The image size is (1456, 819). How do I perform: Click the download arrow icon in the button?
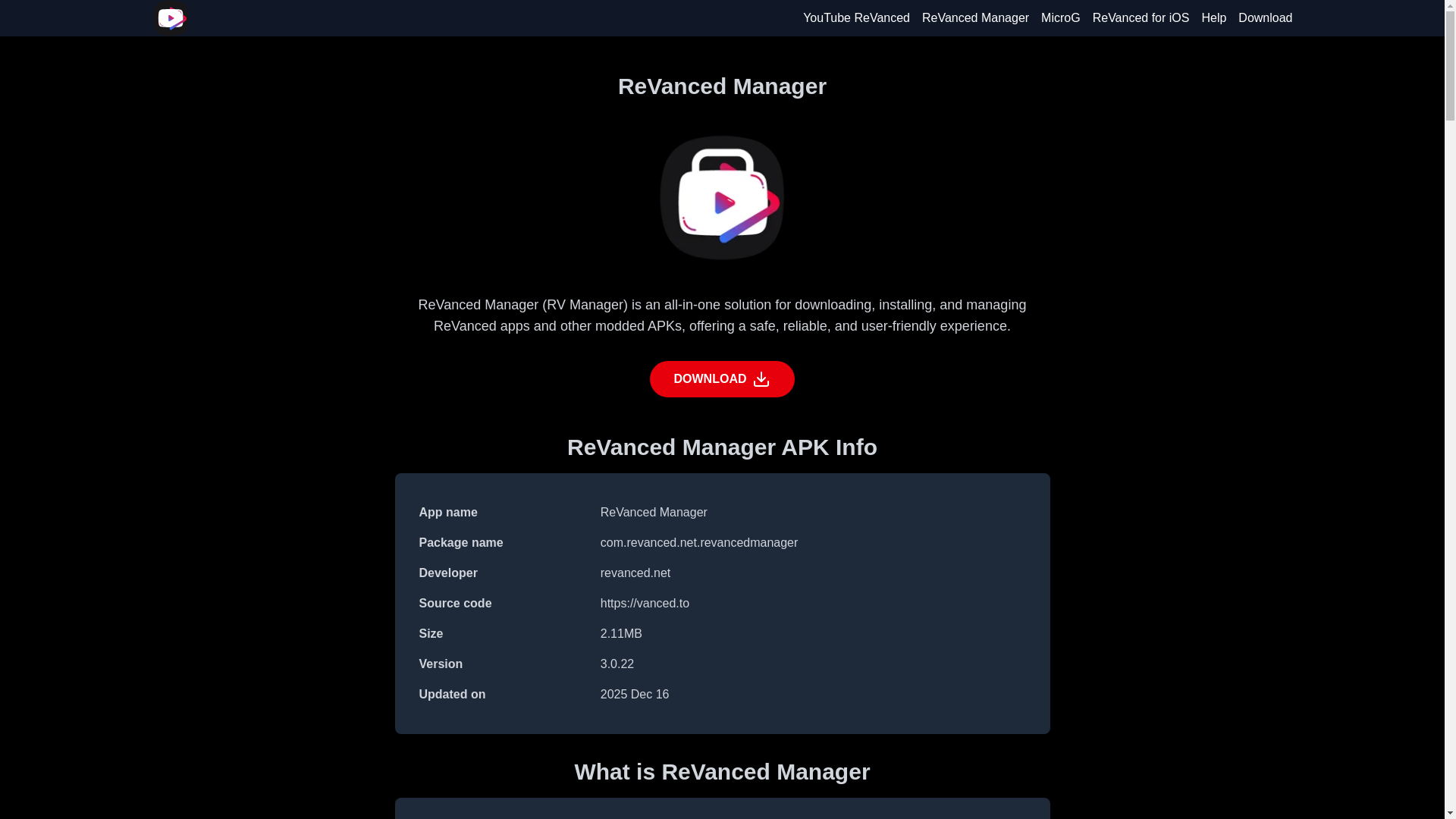(x=761, y=379)
